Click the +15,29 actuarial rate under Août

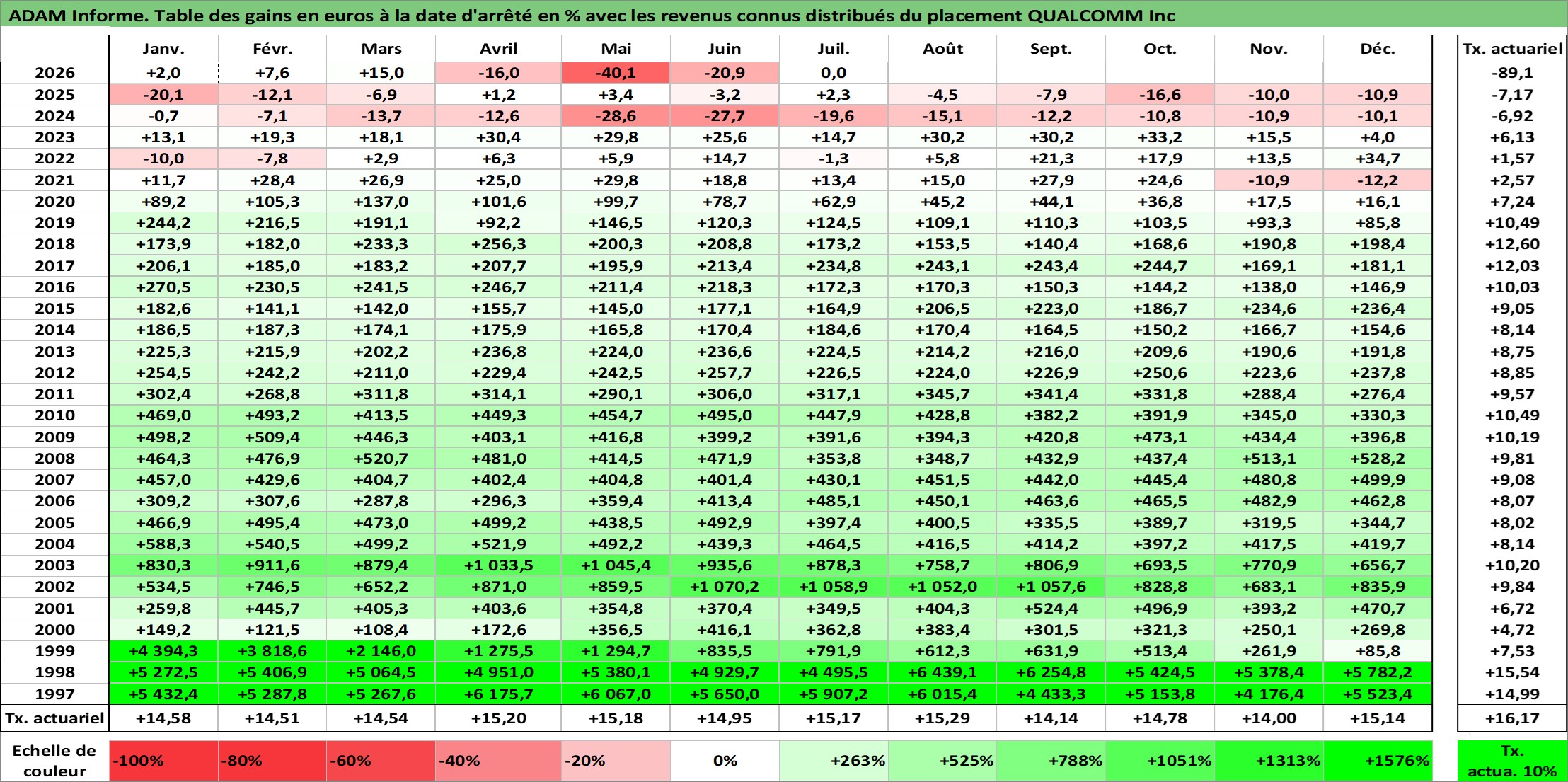(x=942, y=718)
